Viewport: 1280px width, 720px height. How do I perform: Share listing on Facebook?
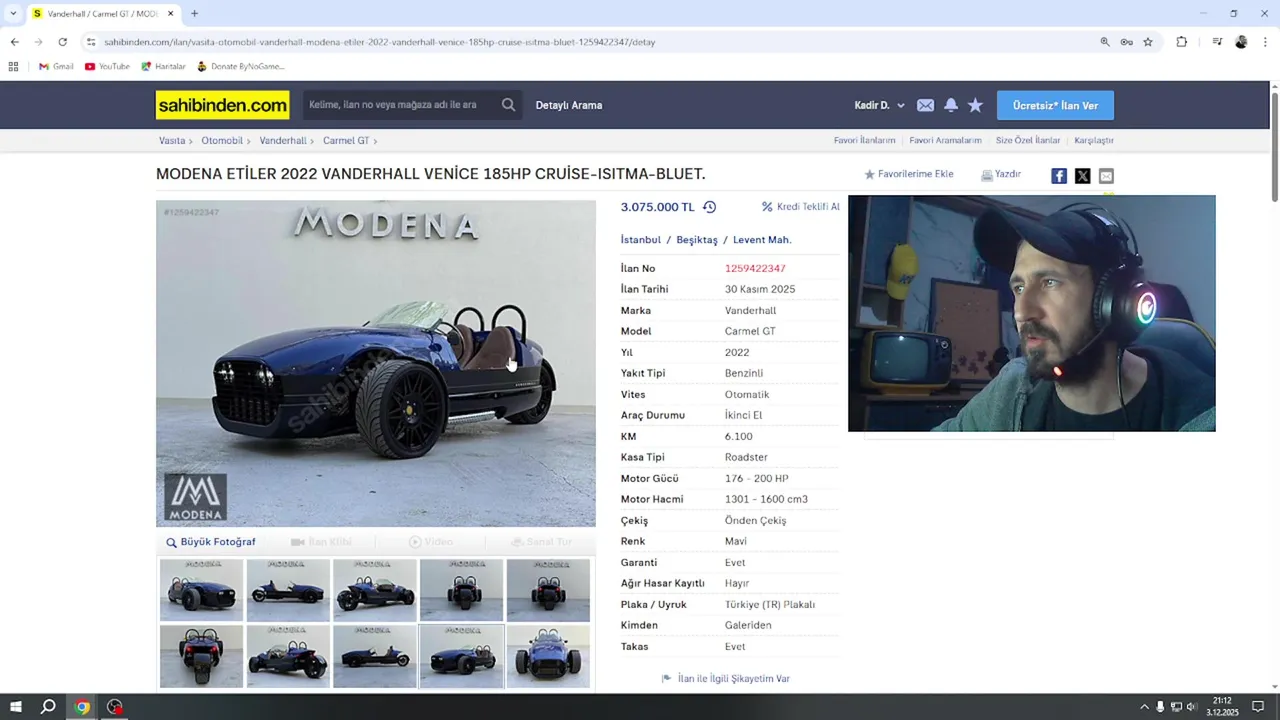(1059, 176)
